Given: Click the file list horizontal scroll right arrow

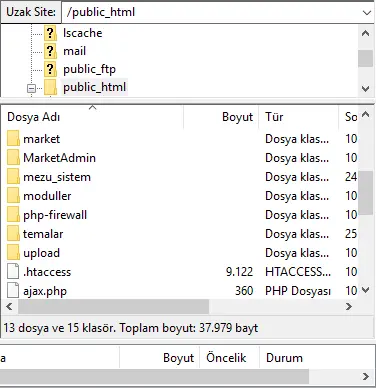Looking at the screenshot, I should click(x=349, y=306).
